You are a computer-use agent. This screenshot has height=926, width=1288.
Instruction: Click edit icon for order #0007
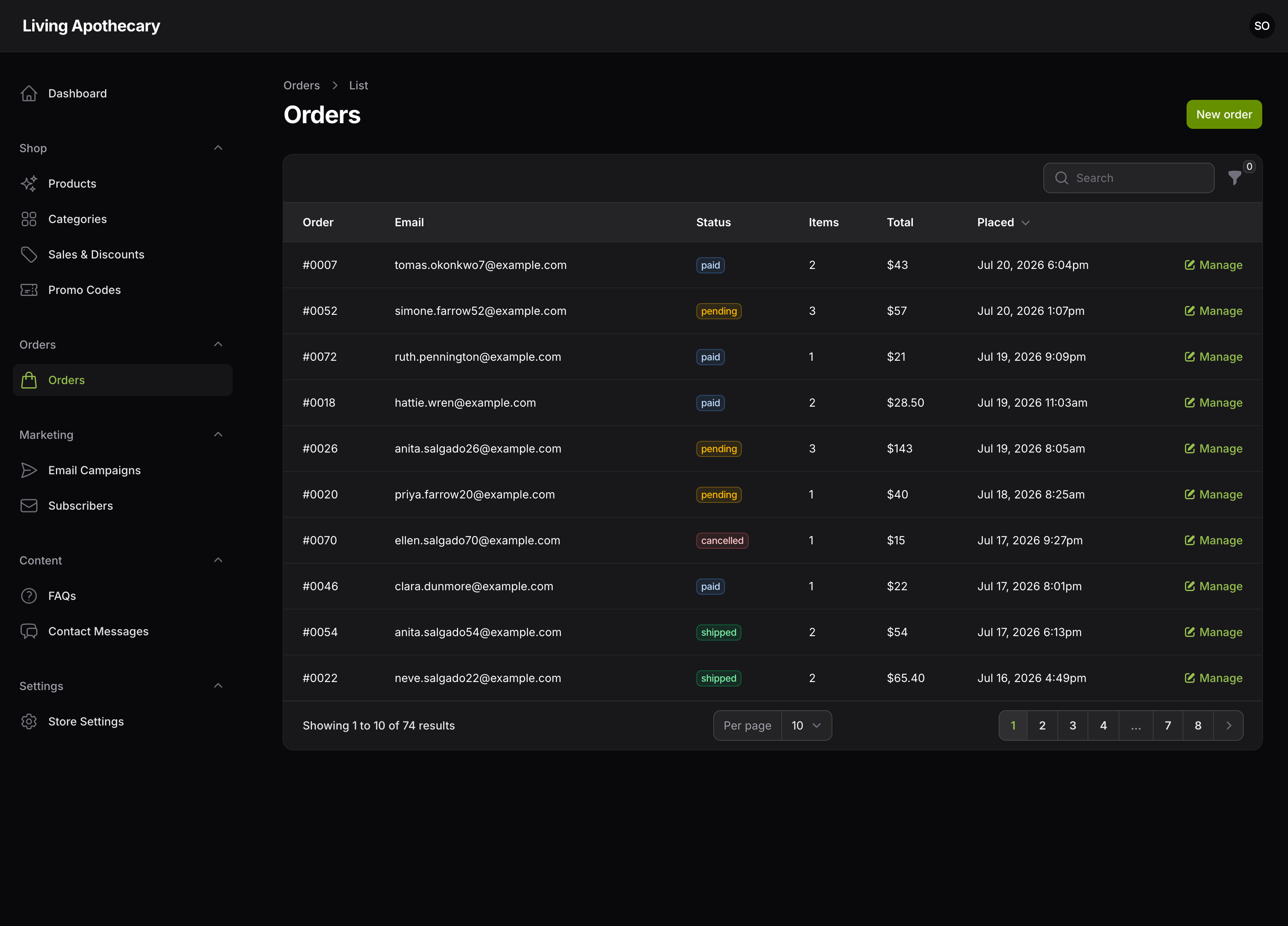[x=1190, y=265]
